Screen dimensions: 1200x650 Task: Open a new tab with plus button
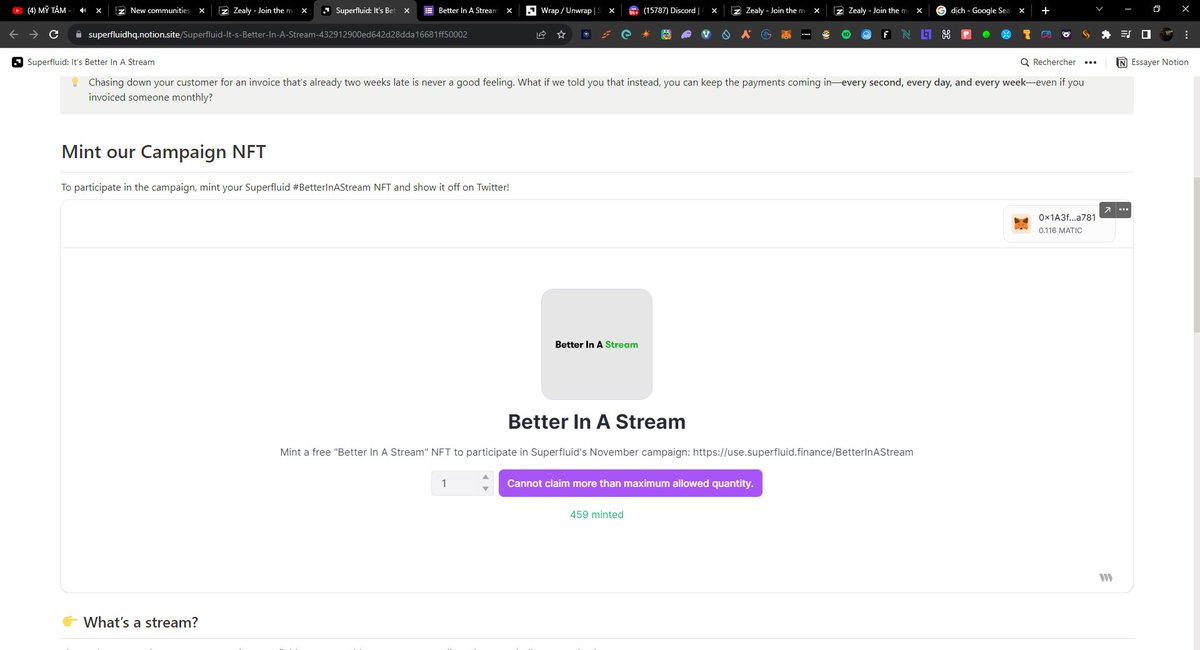tap(1046, 10)
